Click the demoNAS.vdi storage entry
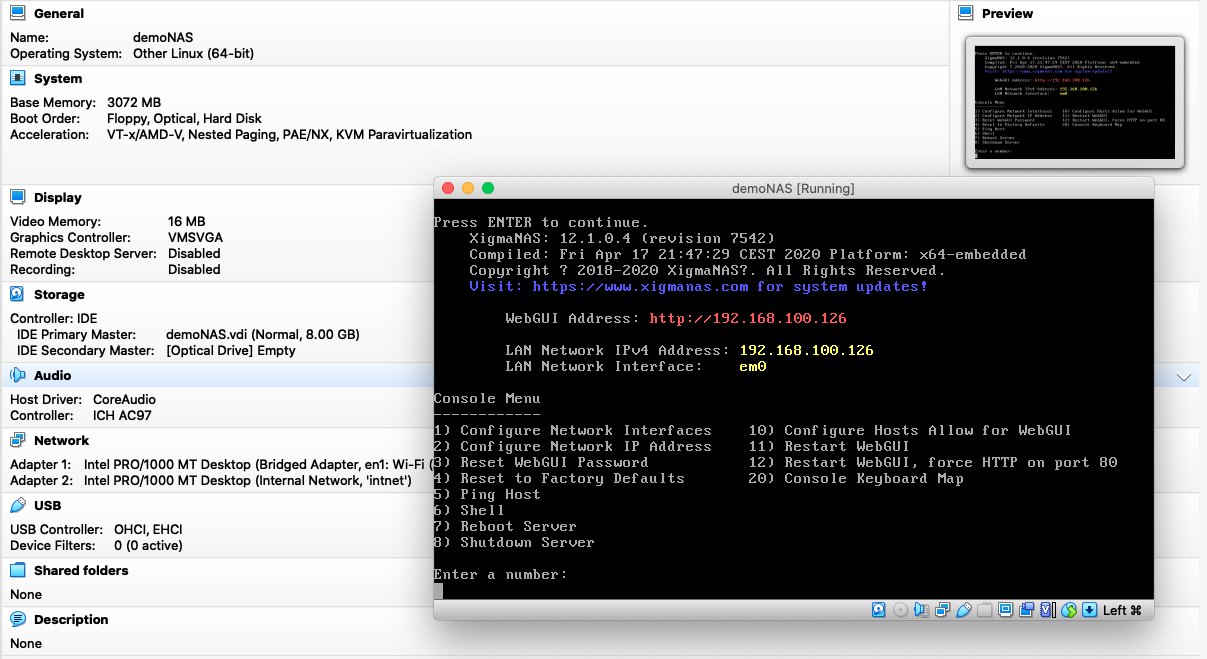This screenshot has height=659, width=1207. pyautogui.click(x=263, y=334)
